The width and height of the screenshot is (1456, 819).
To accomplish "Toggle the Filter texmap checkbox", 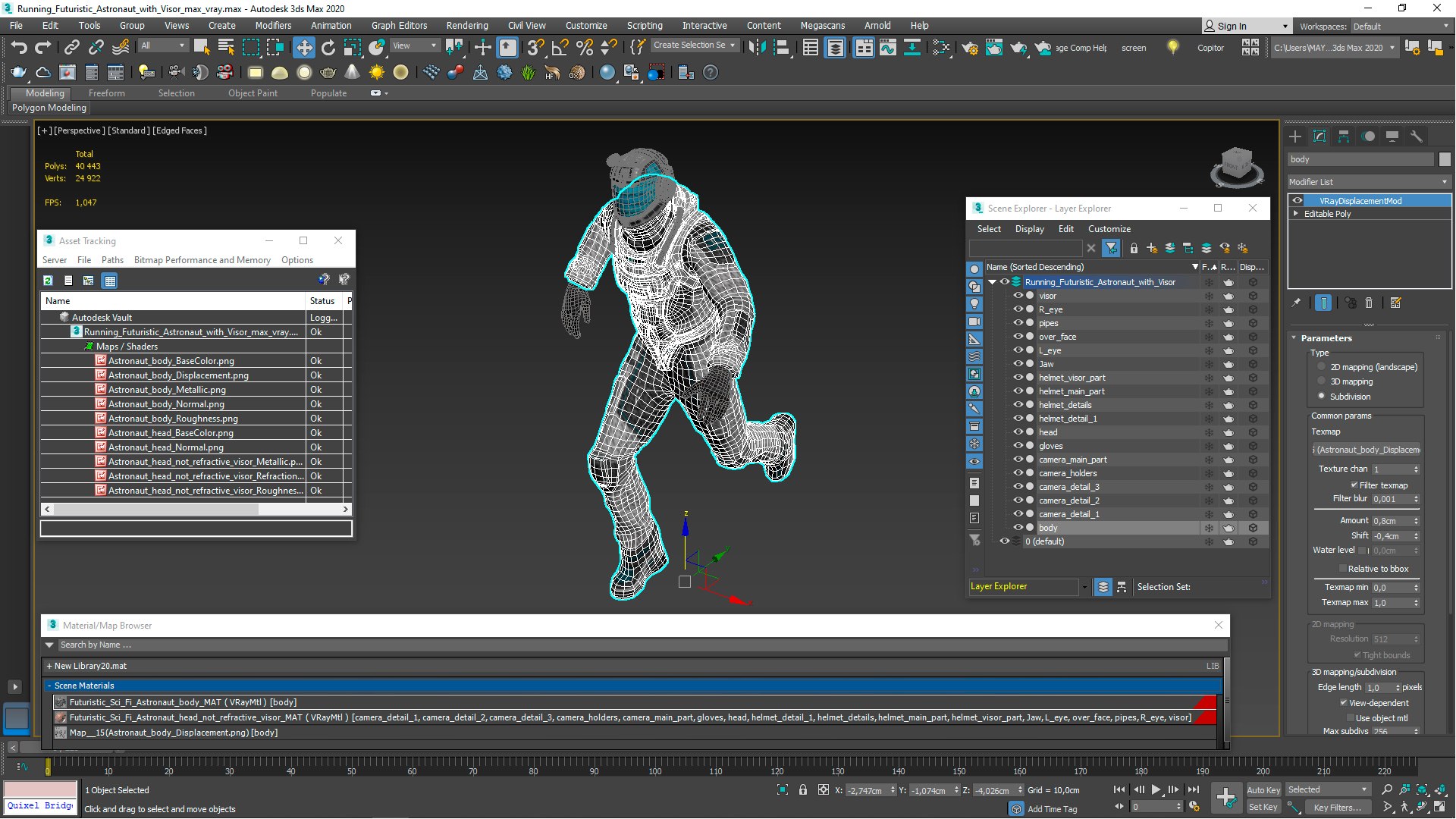I will click(x=1354, y=485).
